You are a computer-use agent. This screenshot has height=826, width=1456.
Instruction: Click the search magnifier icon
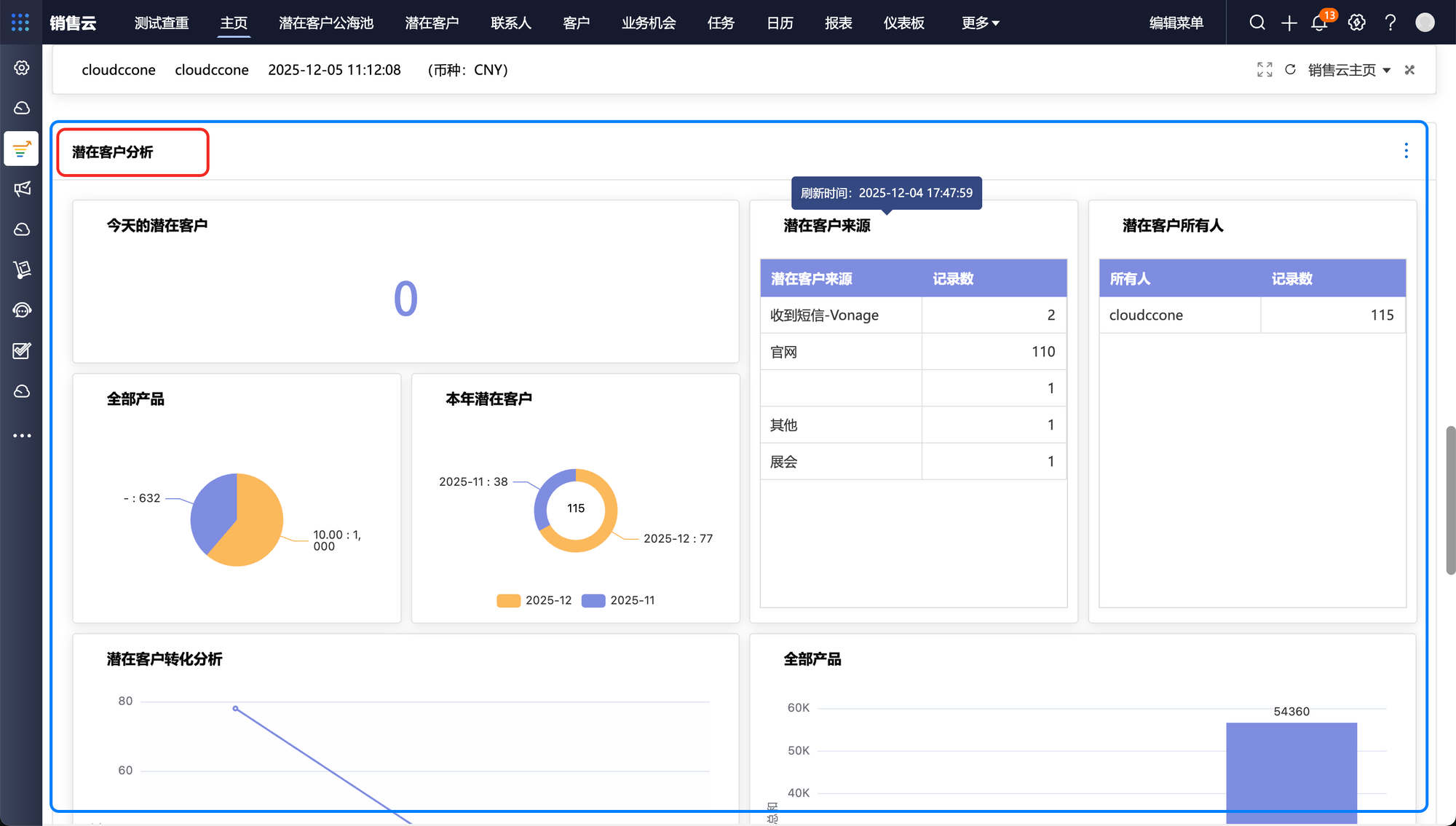click(1257, 23)
